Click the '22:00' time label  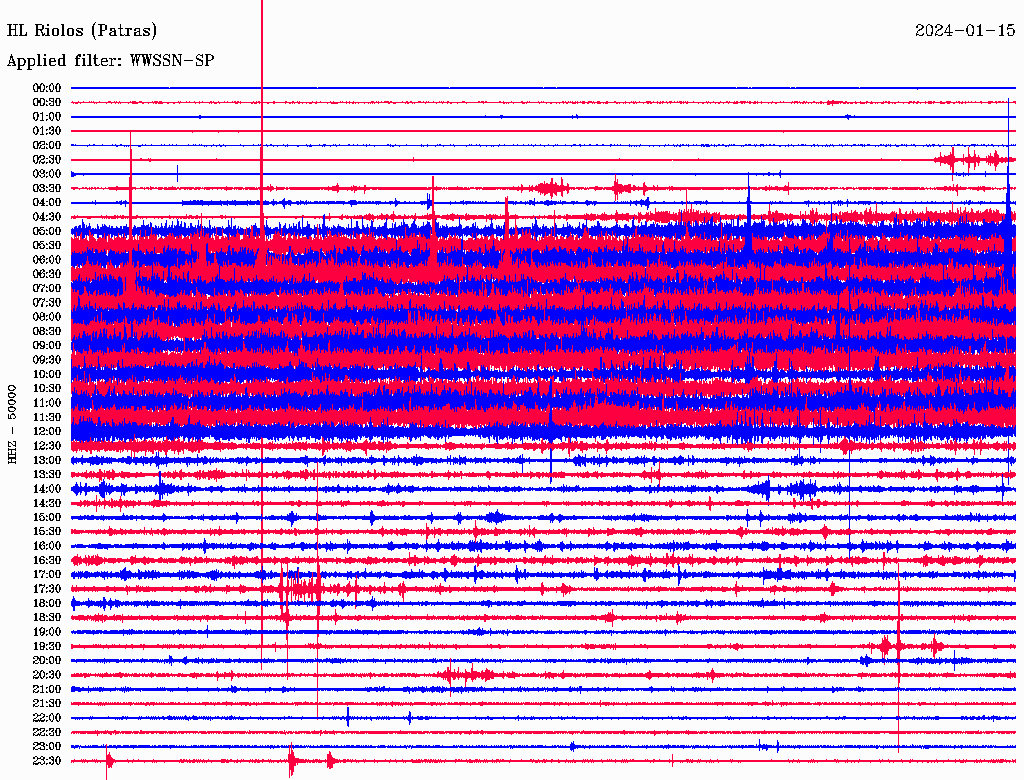point(47,719)
